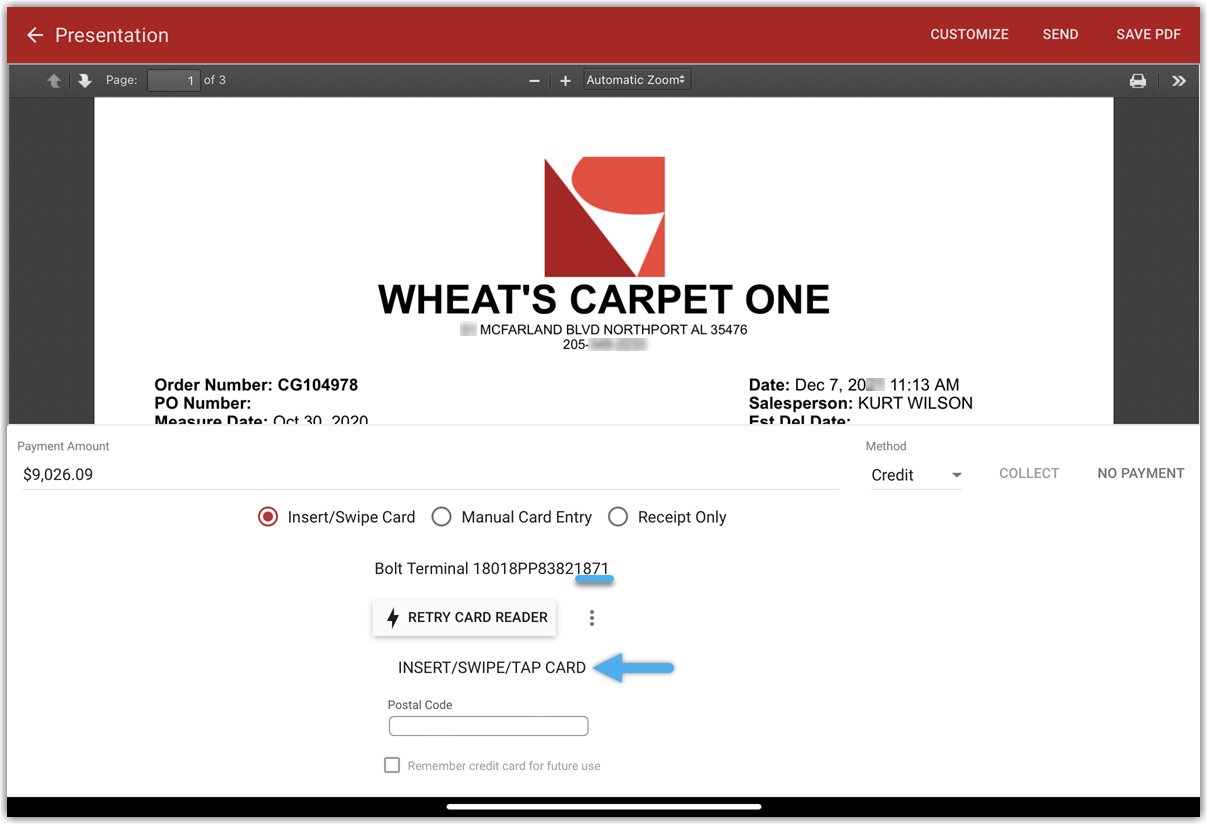Click the INSERT/SWIPE/TAP CARD status text

point(492,668)
